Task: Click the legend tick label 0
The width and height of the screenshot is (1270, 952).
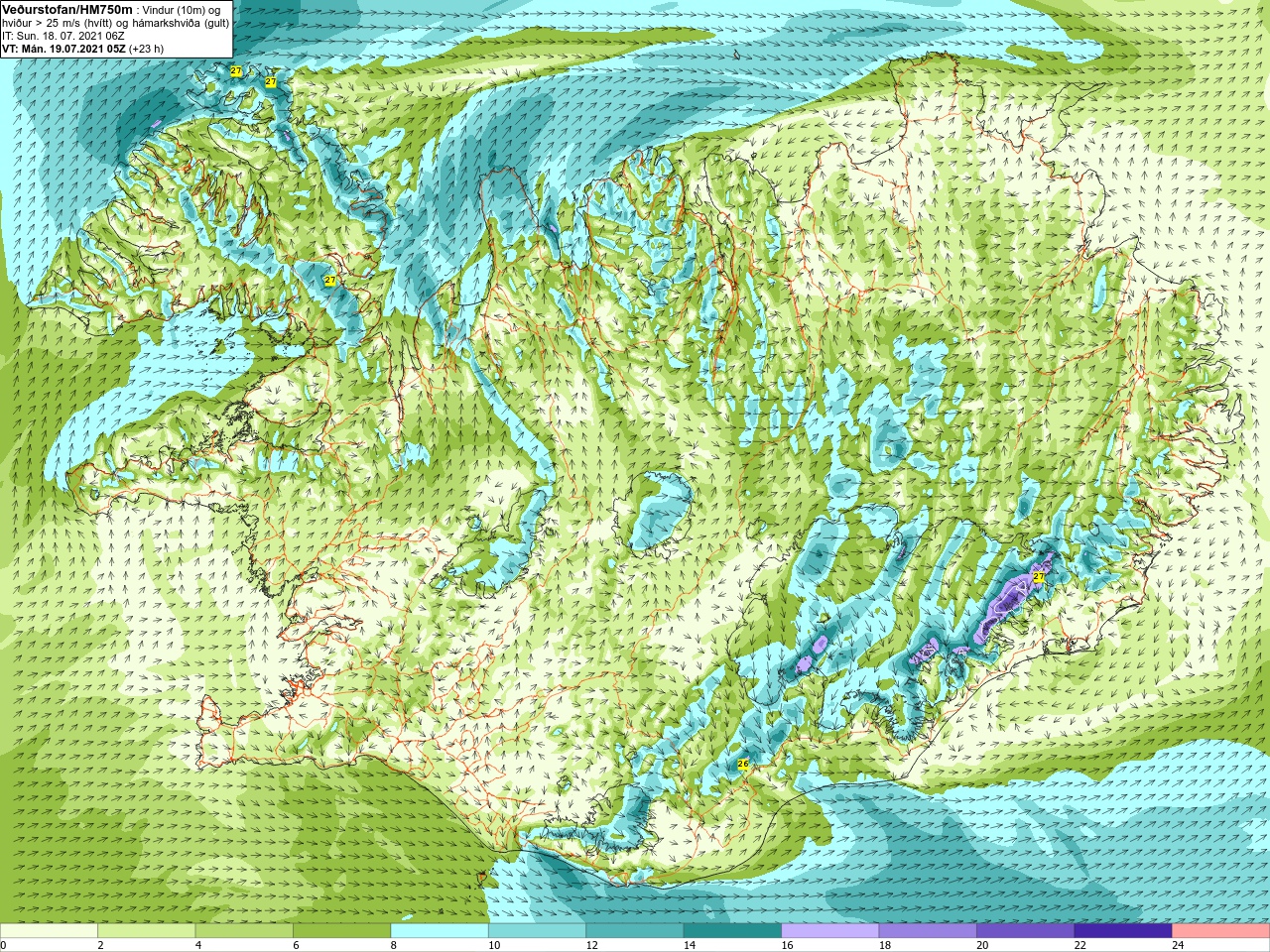Action: (3, 945)
